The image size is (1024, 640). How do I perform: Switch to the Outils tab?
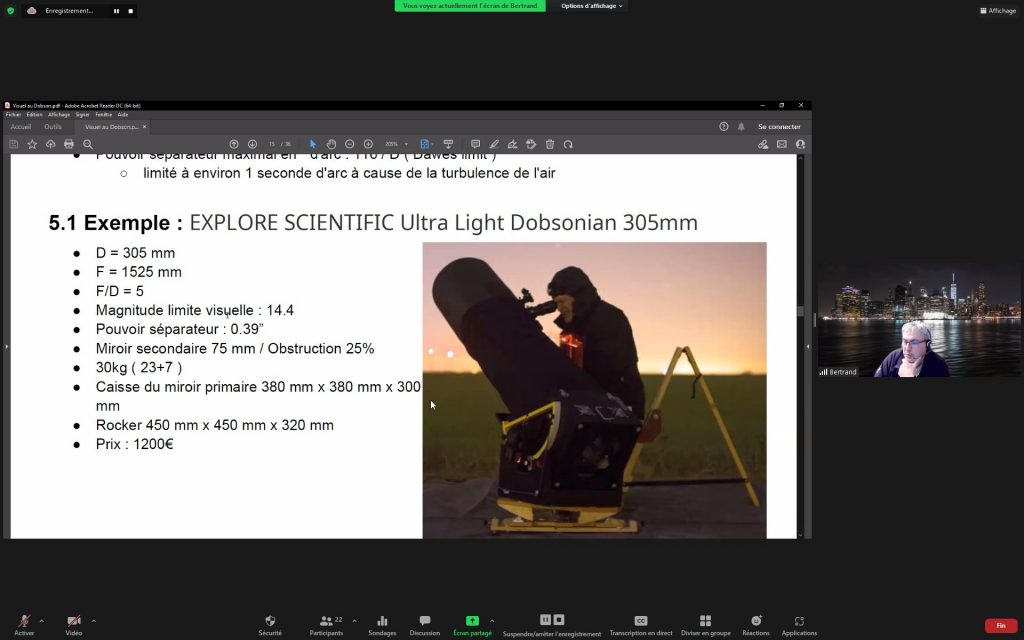pyautogui.click(x=53, y=127)
